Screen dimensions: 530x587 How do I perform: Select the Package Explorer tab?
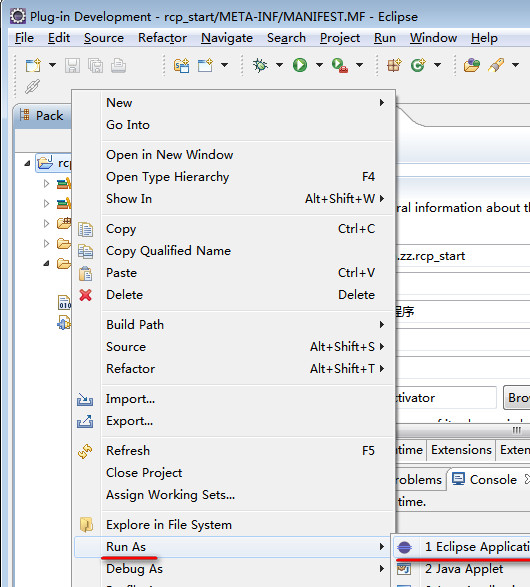42,116
